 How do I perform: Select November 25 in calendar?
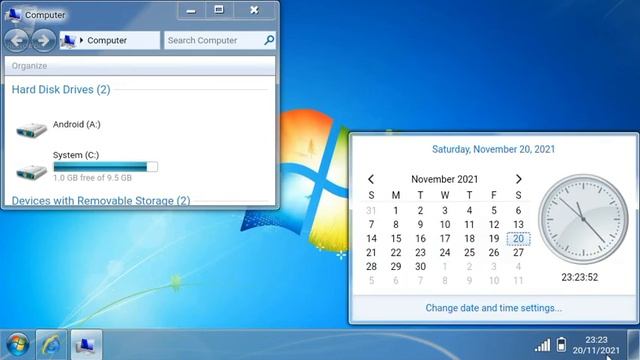pos(469,253)
